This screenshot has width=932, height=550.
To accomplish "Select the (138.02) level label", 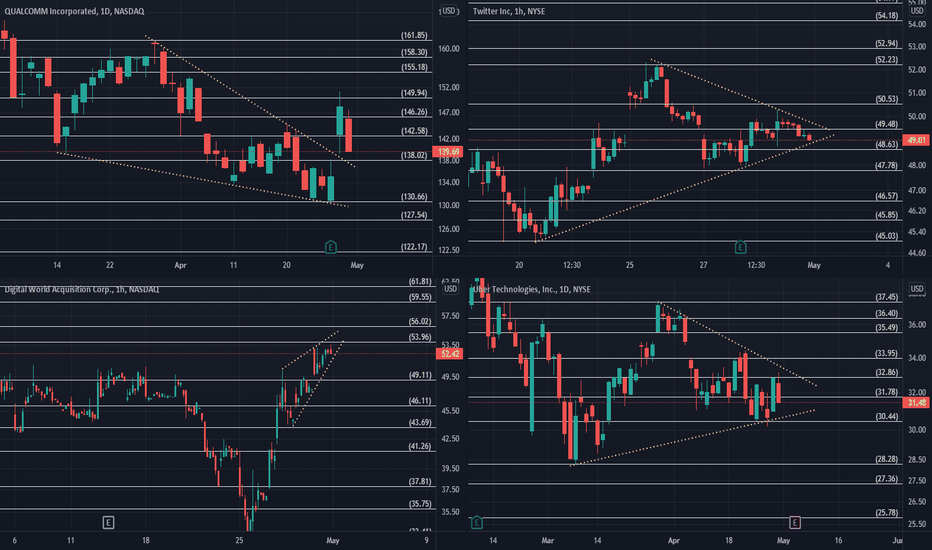I will (x=414, y=155).
